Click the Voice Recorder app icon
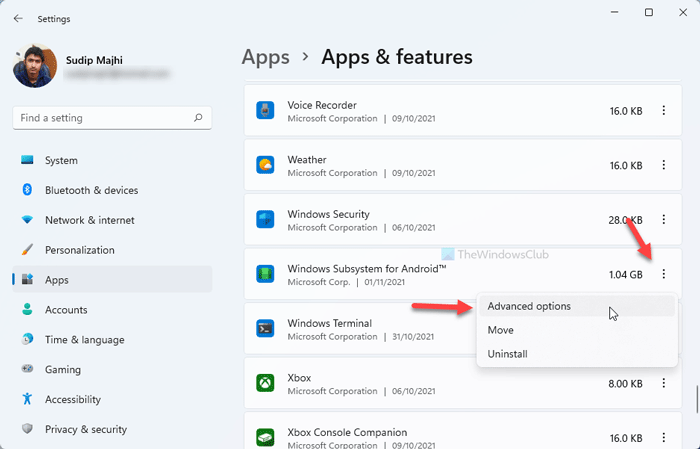 (x=265, y=110)
